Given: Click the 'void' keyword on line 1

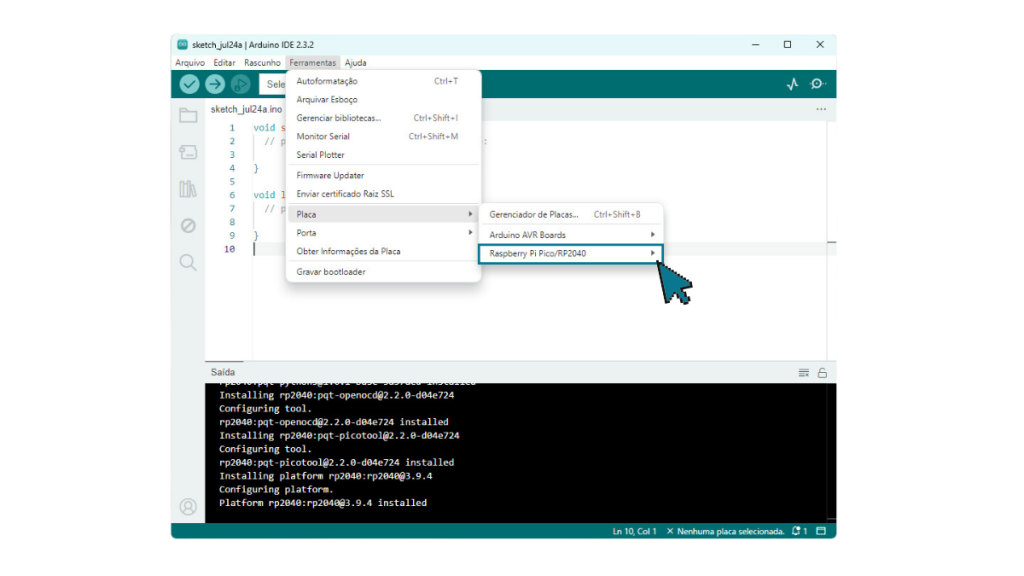Looking at the screenshot, I should 264,127.
